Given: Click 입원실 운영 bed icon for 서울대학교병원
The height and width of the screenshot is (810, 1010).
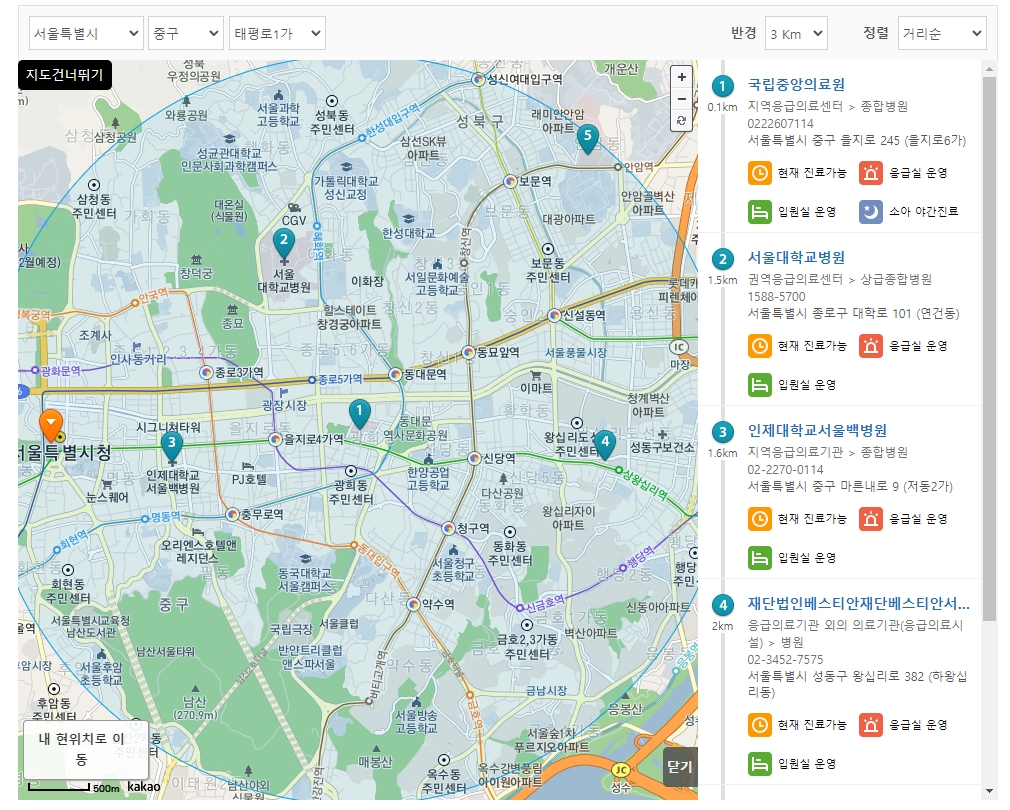Looking at the screenshot, I should pos(759,385).
